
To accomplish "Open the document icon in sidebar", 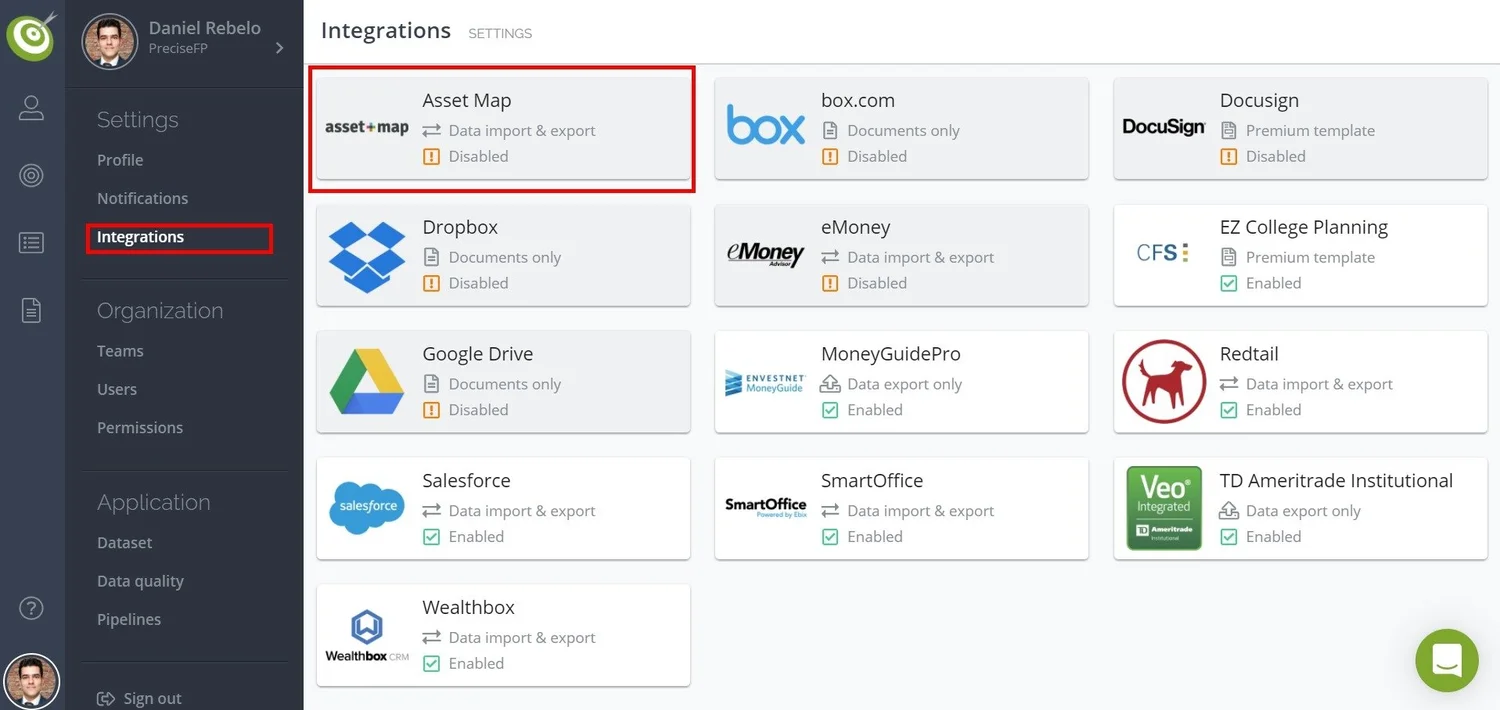I will 32,310.
